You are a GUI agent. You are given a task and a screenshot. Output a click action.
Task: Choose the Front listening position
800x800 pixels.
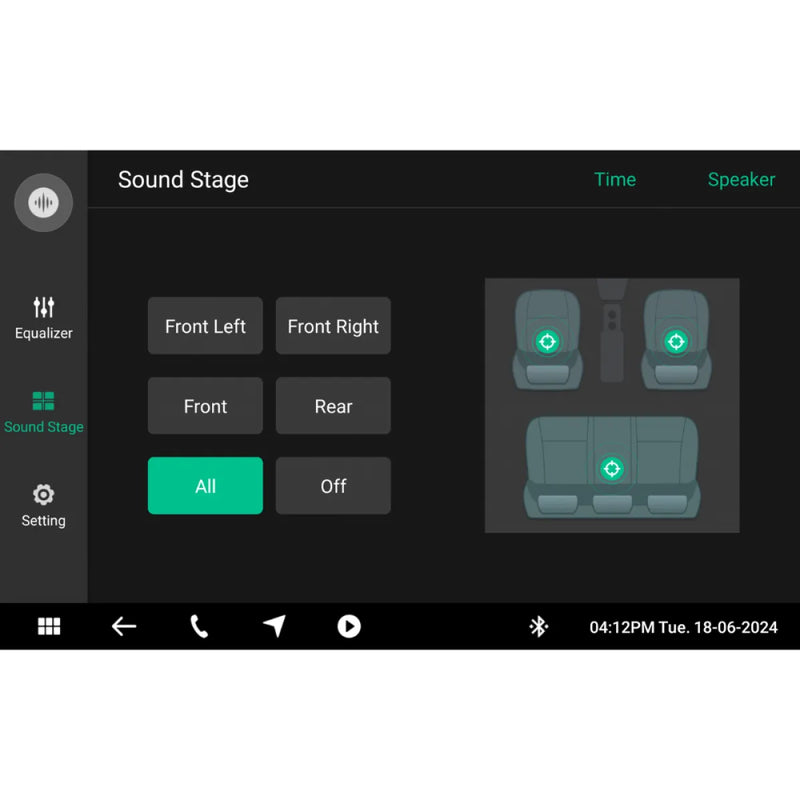point(206,406)
